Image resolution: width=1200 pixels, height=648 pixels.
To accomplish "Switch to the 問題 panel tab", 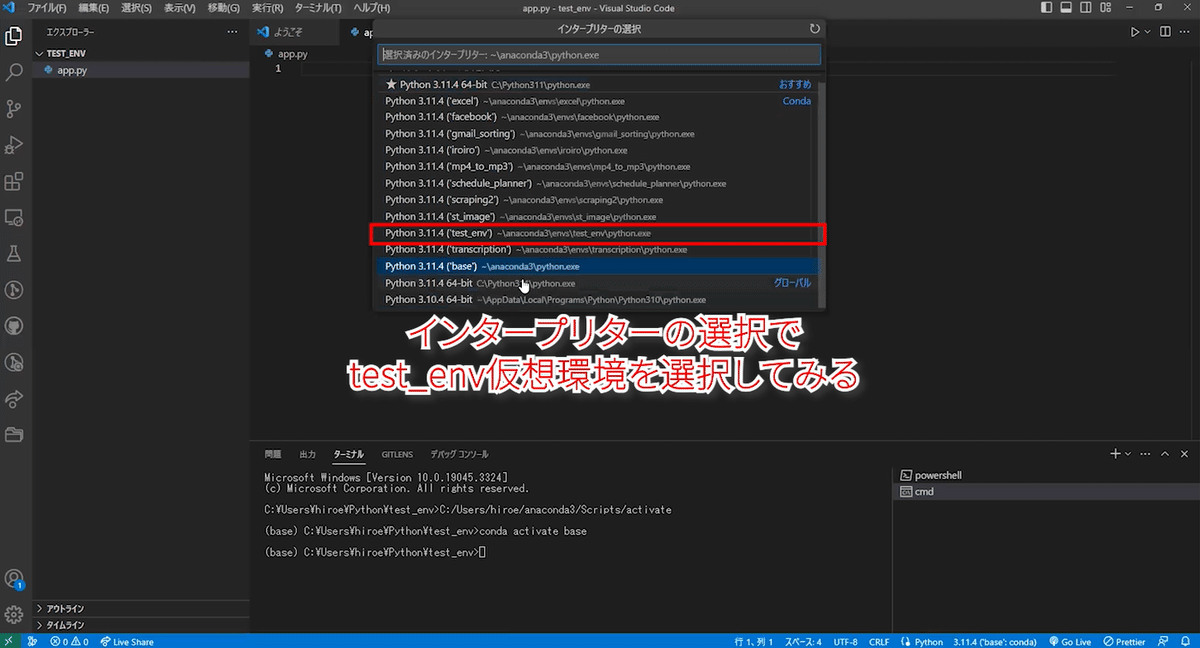I will (273, 454).
